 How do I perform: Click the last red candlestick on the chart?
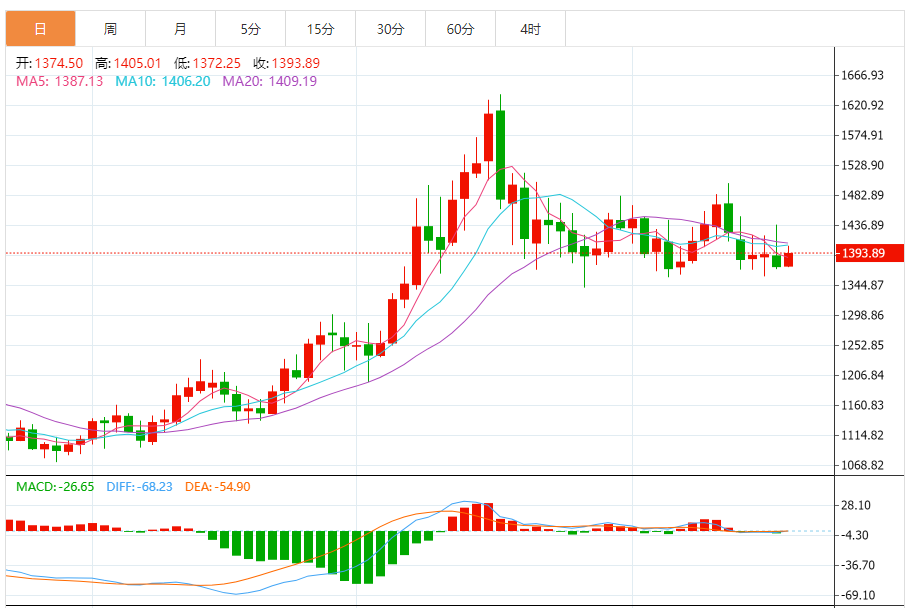coord(788,259)
